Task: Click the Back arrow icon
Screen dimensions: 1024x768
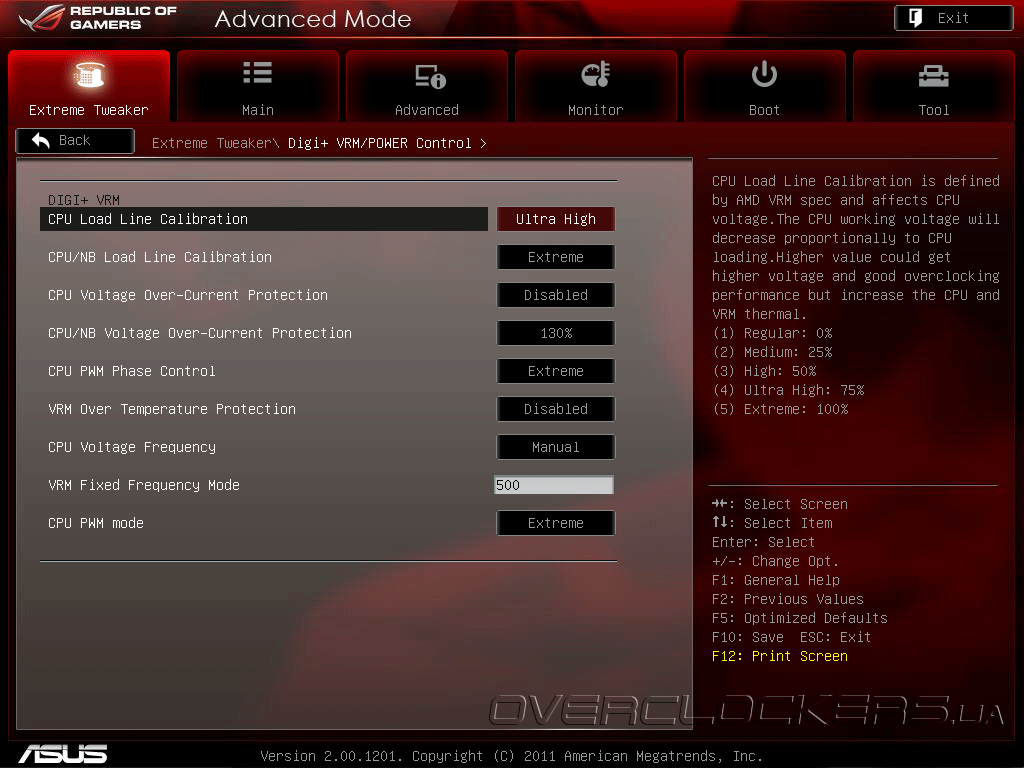Action: tap(40, 140)
